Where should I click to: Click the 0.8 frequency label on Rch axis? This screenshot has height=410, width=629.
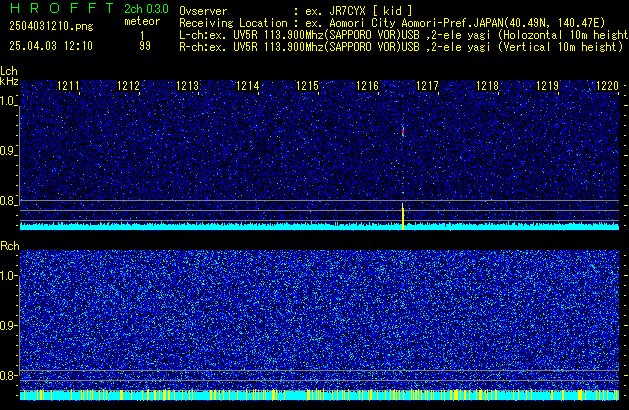coord(7,375)
